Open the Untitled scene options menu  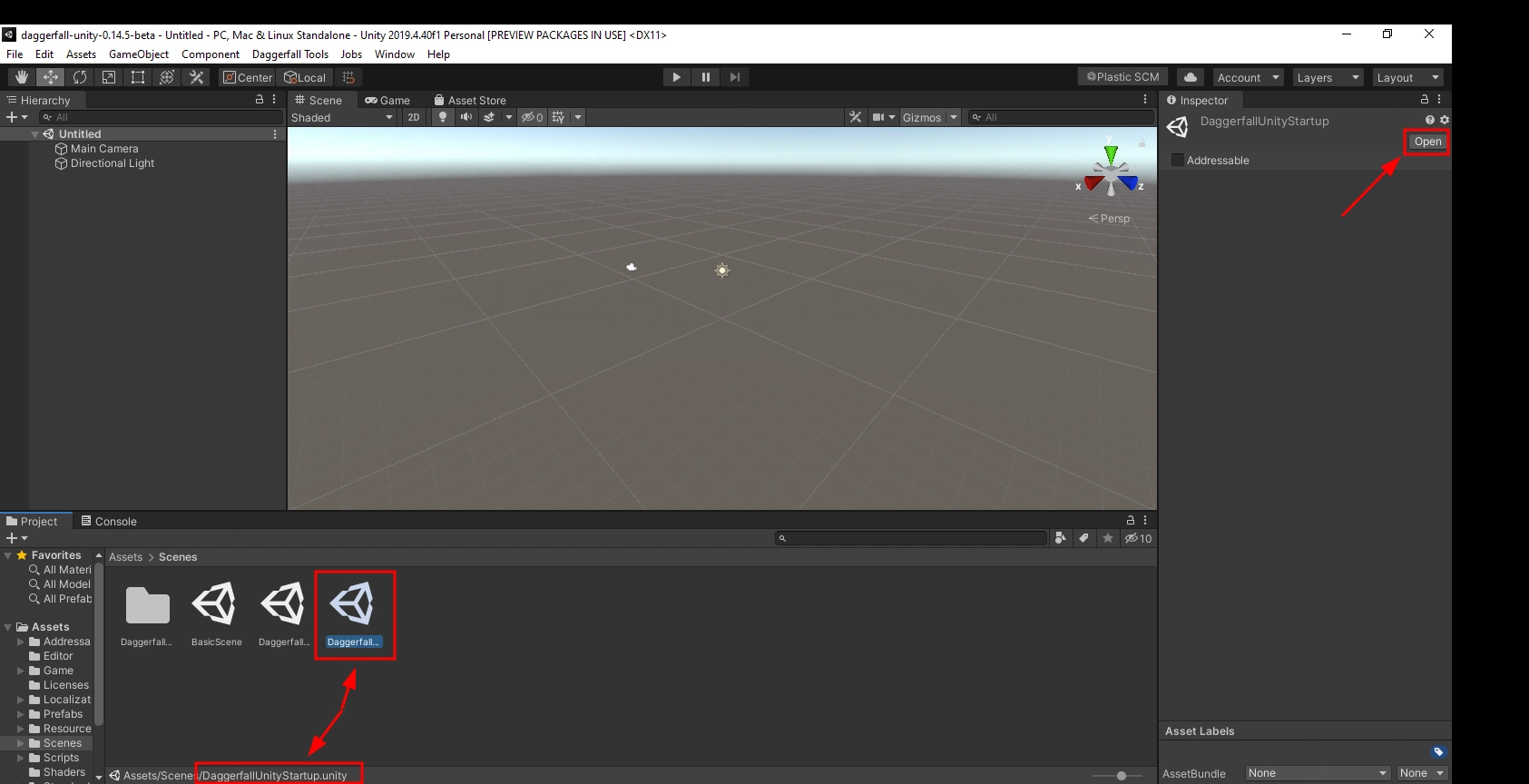click(x=275, y=134)
